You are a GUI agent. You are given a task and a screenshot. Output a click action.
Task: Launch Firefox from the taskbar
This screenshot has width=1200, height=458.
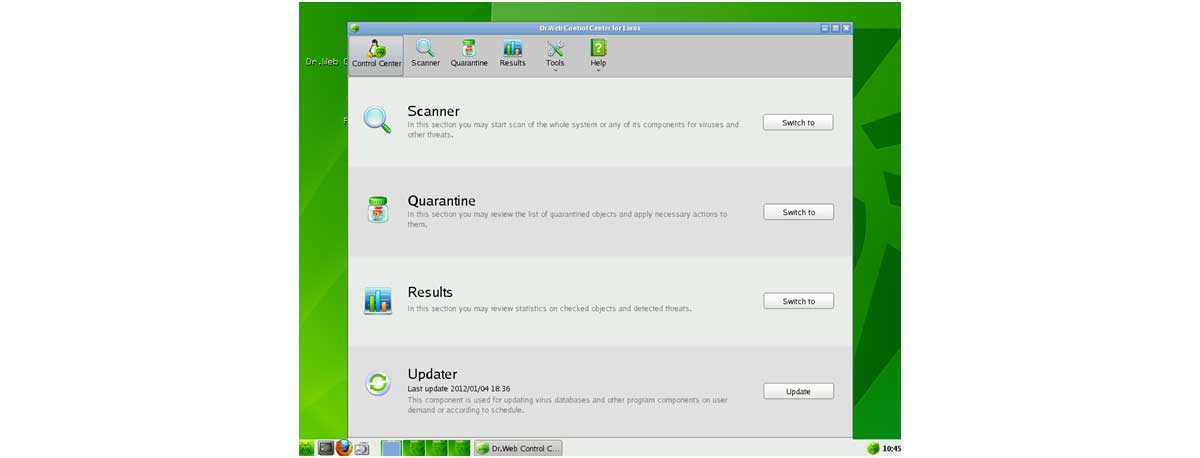(343, 448)
